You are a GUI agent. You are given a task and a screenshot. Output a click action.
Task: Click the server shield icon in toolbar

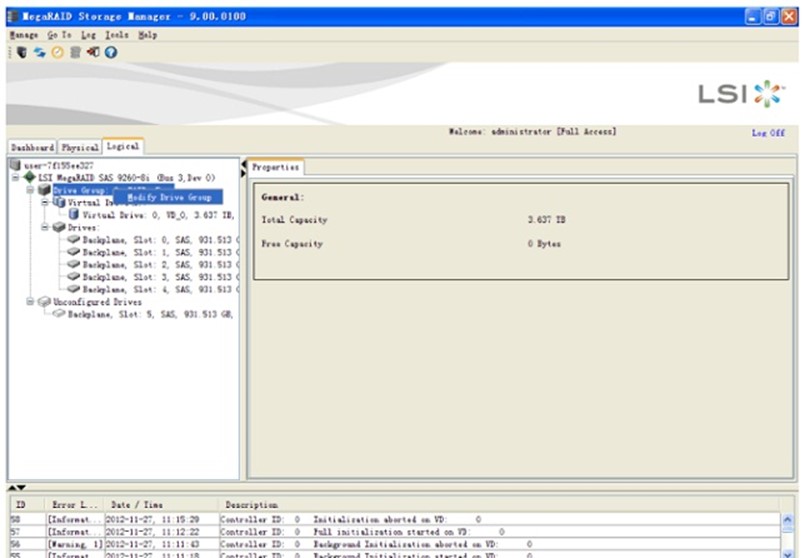[x=22, y=52]
